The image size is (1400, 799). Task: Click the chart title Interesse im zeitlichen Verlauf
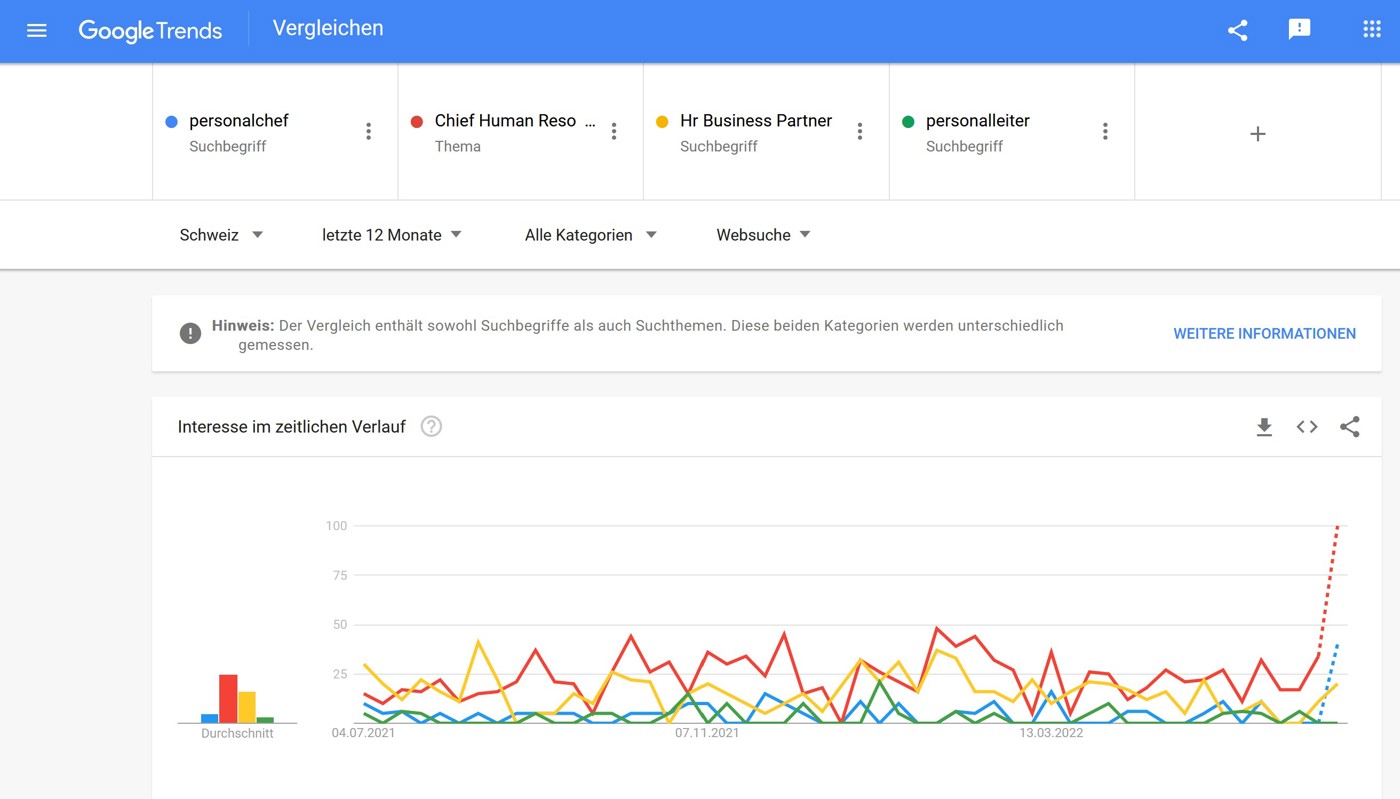click(292, 427)
